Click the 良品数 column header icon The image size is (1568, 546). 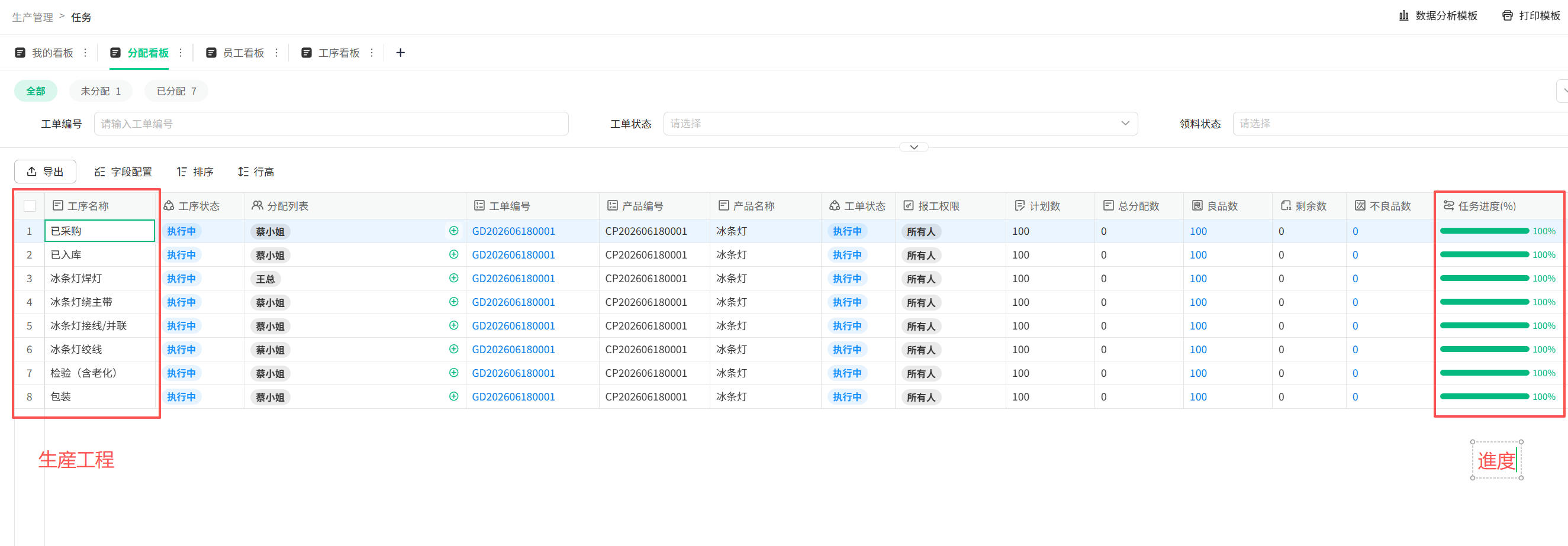(x=1197, y=206)
